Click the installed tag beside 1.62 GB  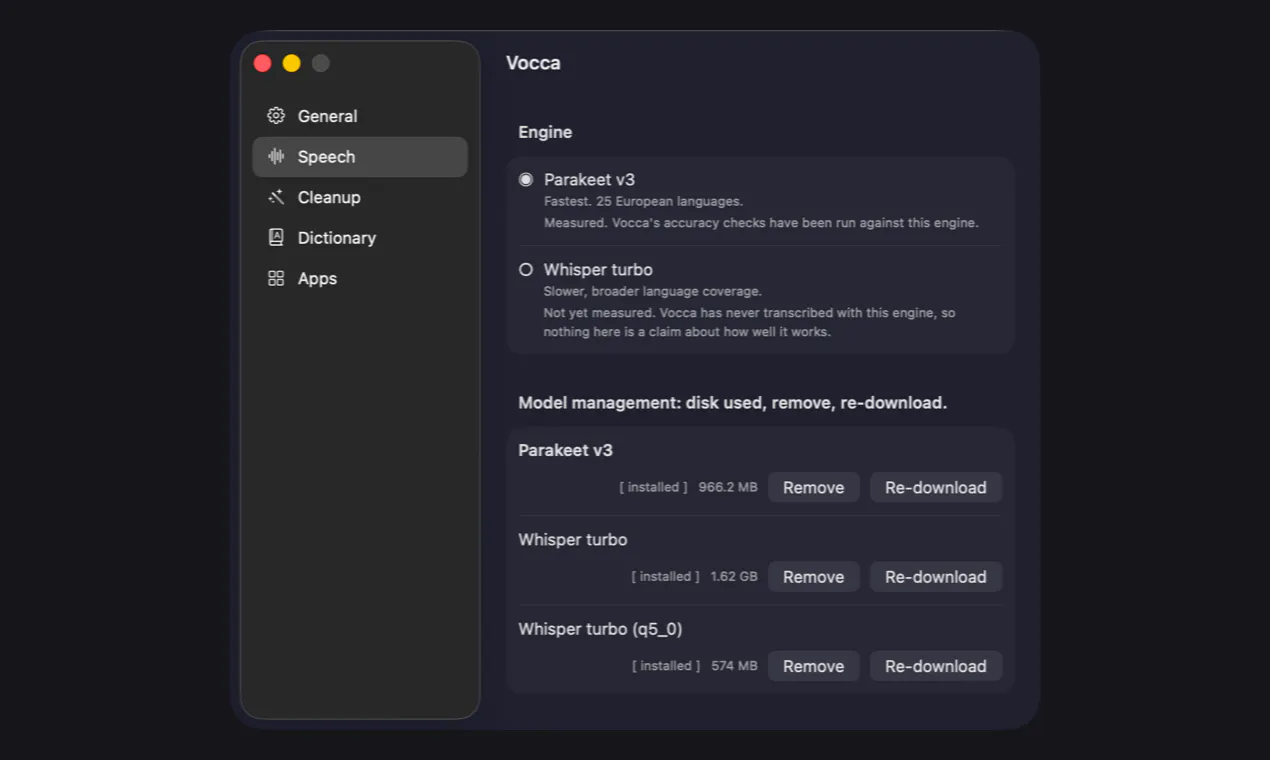pyautogui.click(x=665, y=577)
